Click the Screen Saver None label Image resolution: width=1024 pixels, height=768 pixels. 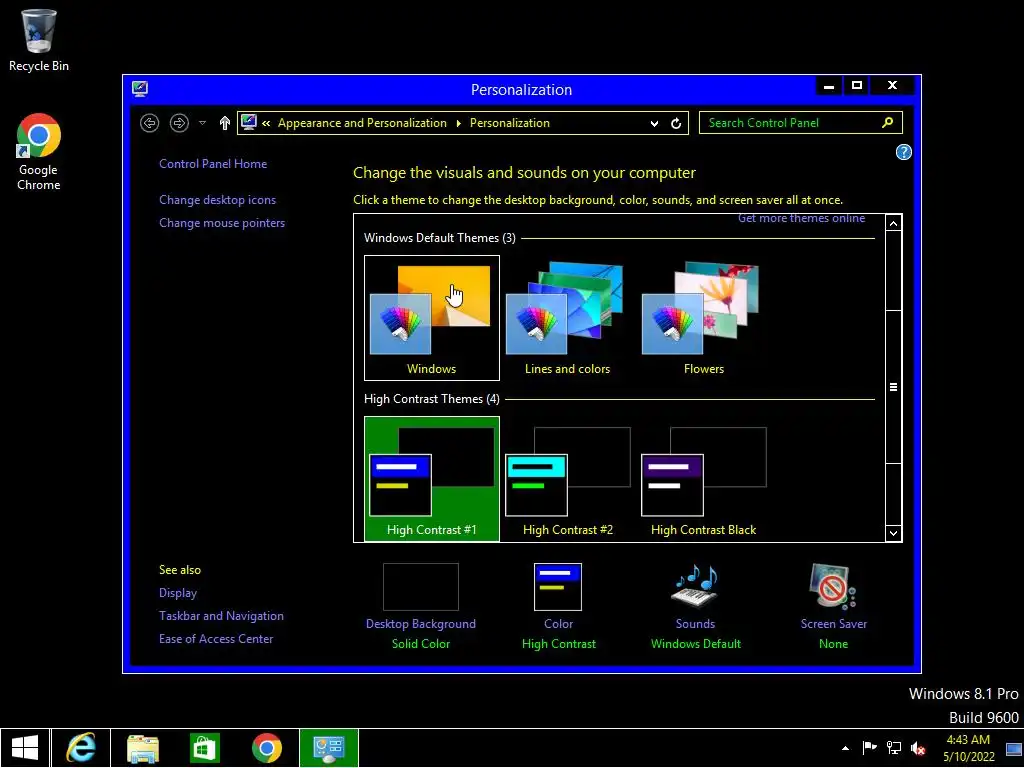(x=833, y=644)
